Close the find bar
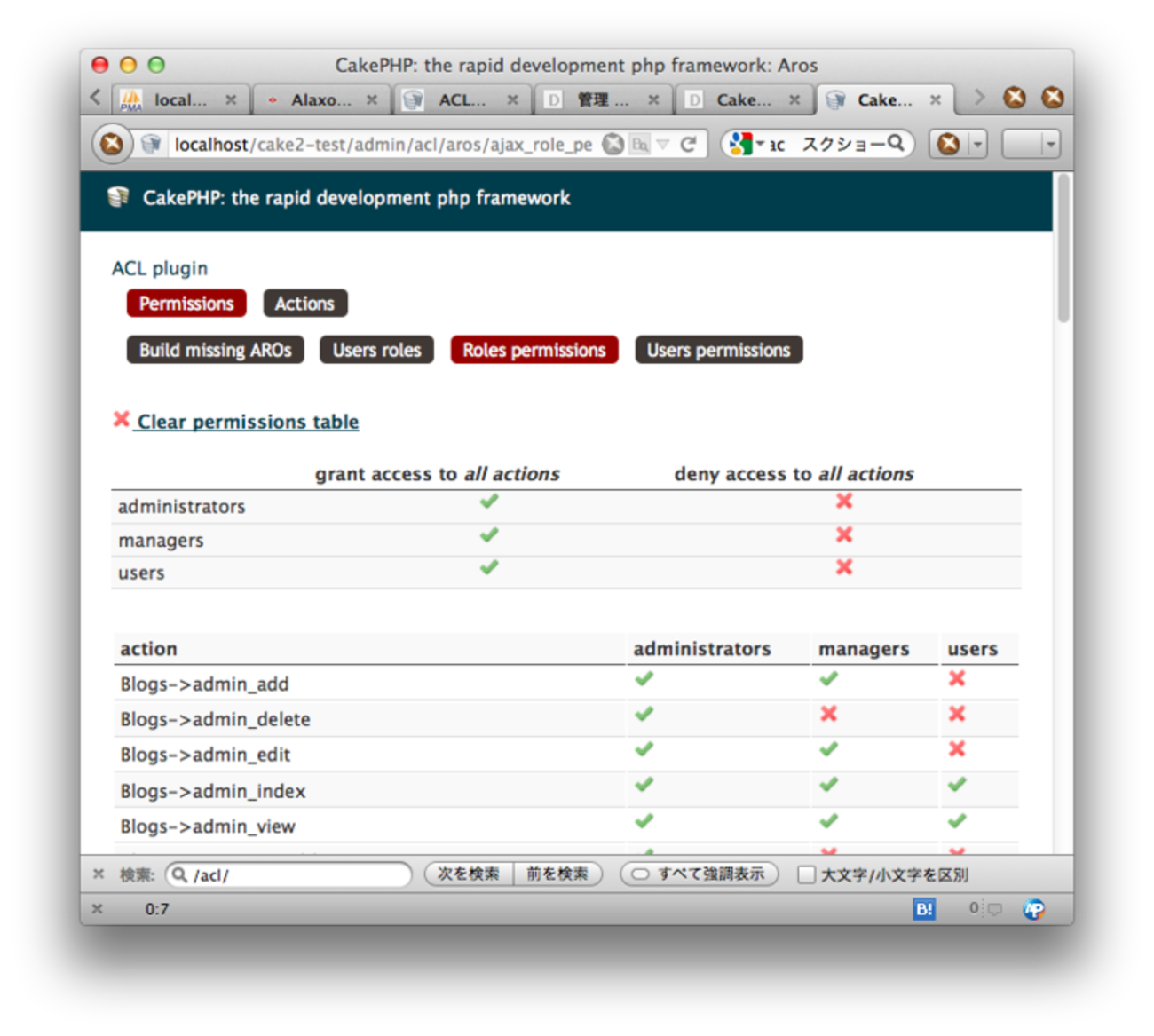 pos(99,874)
